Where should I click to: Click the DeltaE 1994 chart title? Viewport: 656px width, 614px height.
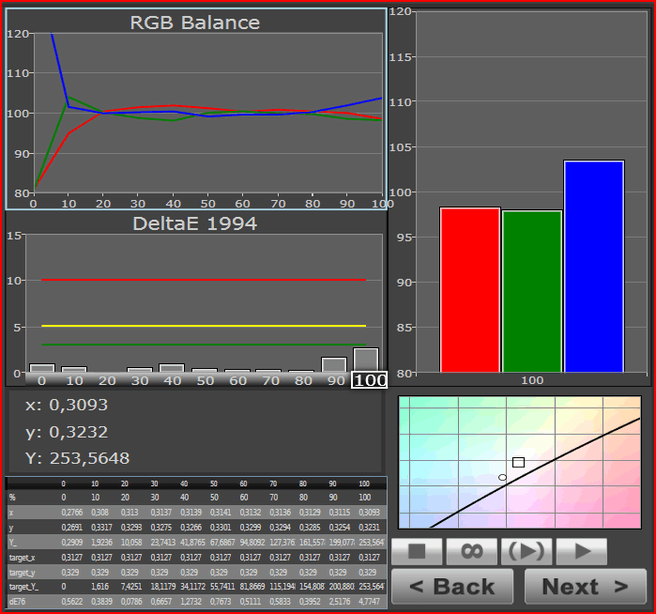195,223
